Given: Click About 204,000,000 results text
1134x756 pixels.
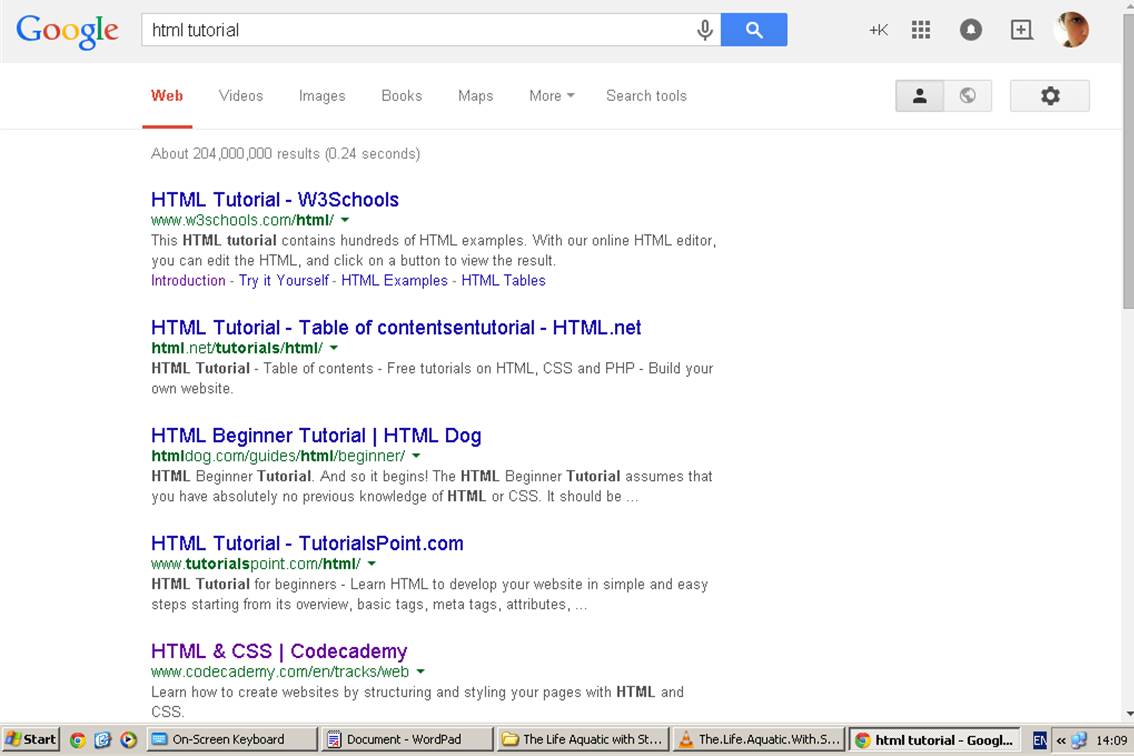Looking at the screenshot, I should 286,153.
